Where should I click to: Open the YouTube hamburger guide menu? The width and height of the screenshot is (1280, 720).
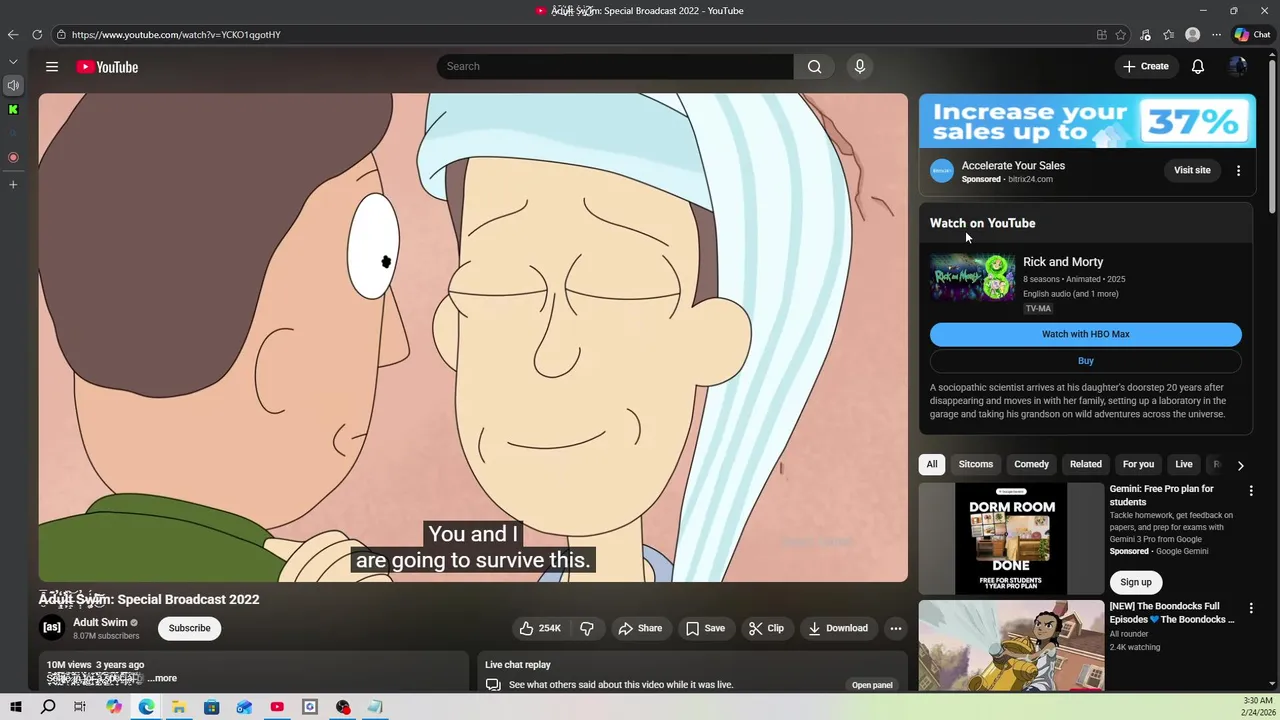tap(52, 67)
